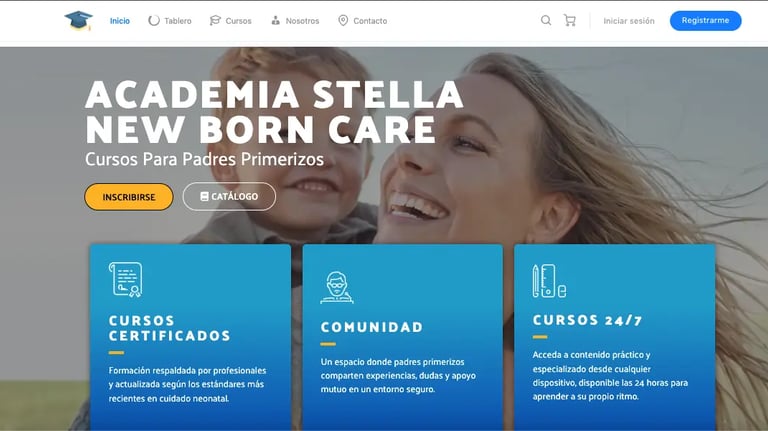Click the Contacto location pin icon

343,21
